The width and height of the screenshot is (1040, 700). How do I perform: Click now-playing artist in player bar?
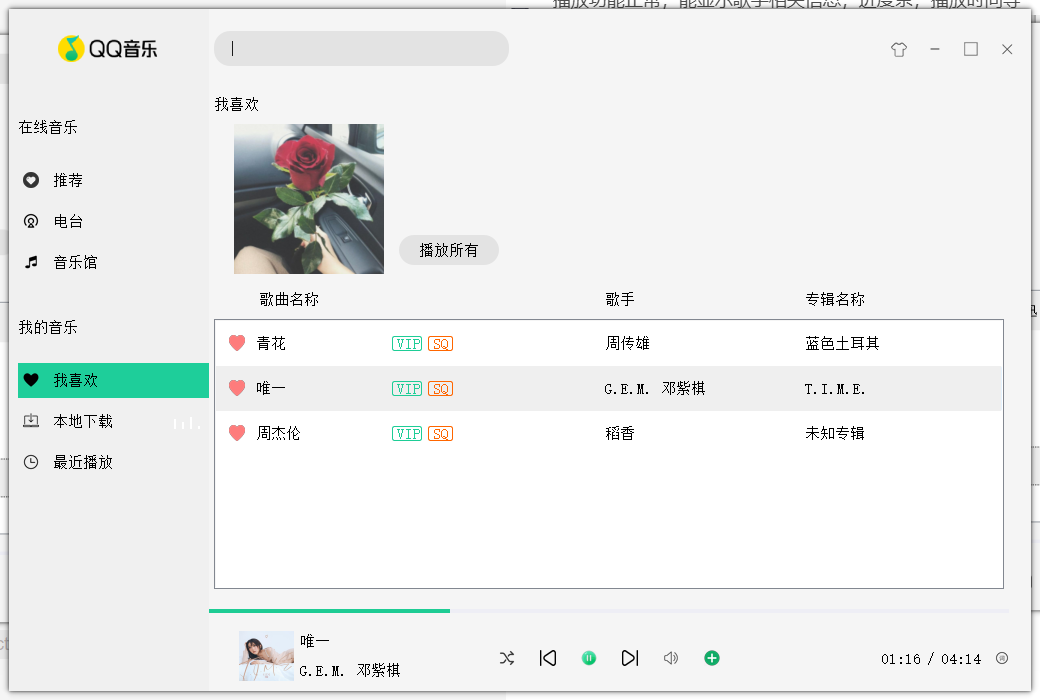coord(350,670)
